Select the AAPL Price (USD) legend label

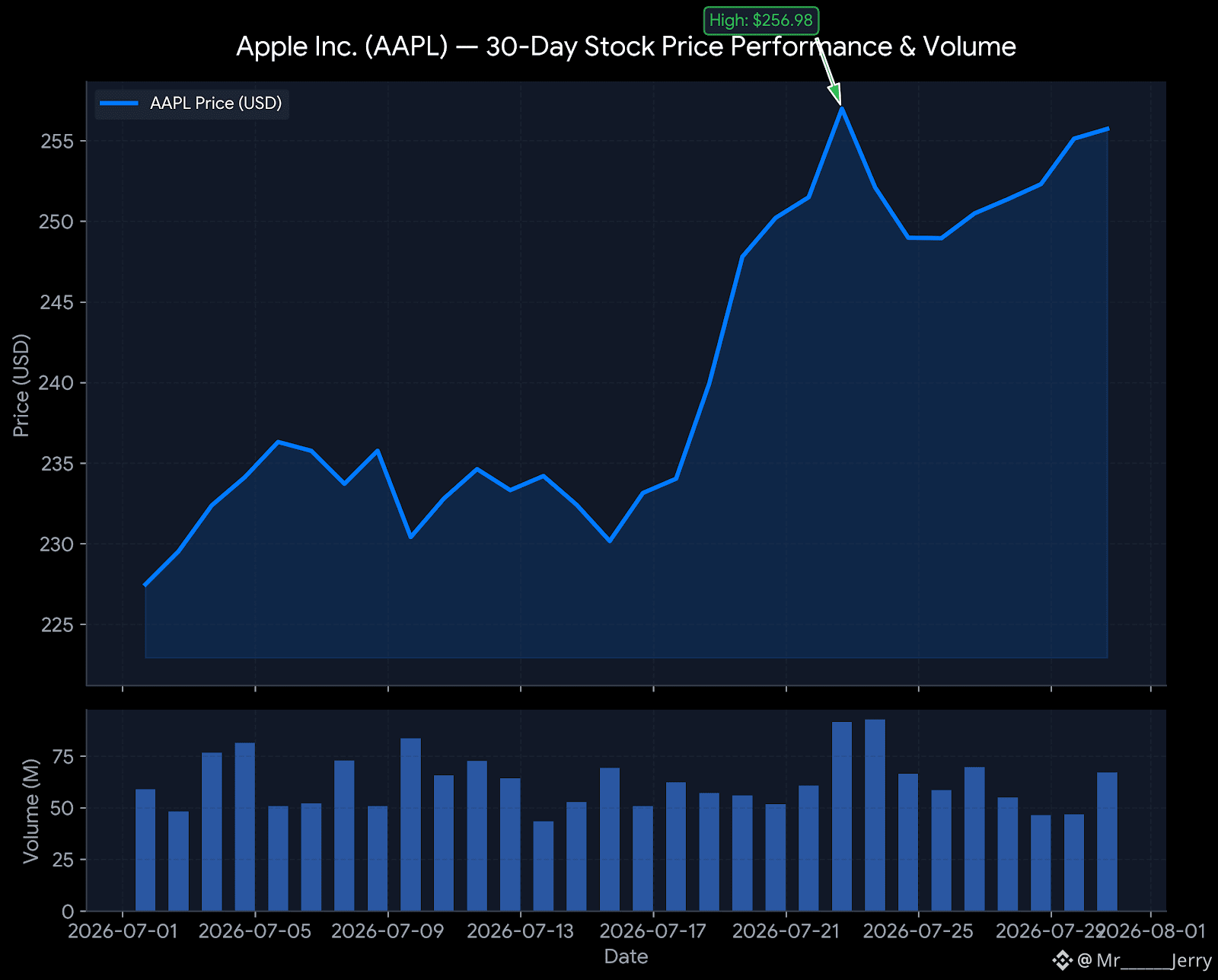[x=216, y=103]
